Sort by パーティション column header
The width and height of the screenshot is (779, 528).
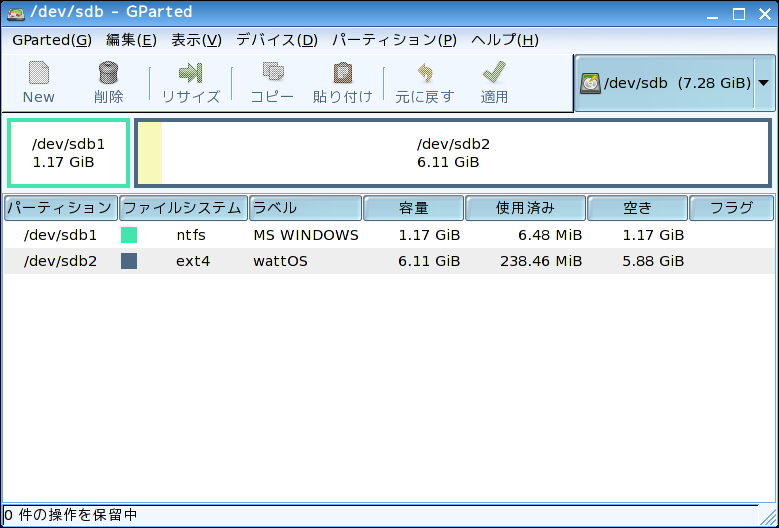pyautogui.click(x=61, y=208)
